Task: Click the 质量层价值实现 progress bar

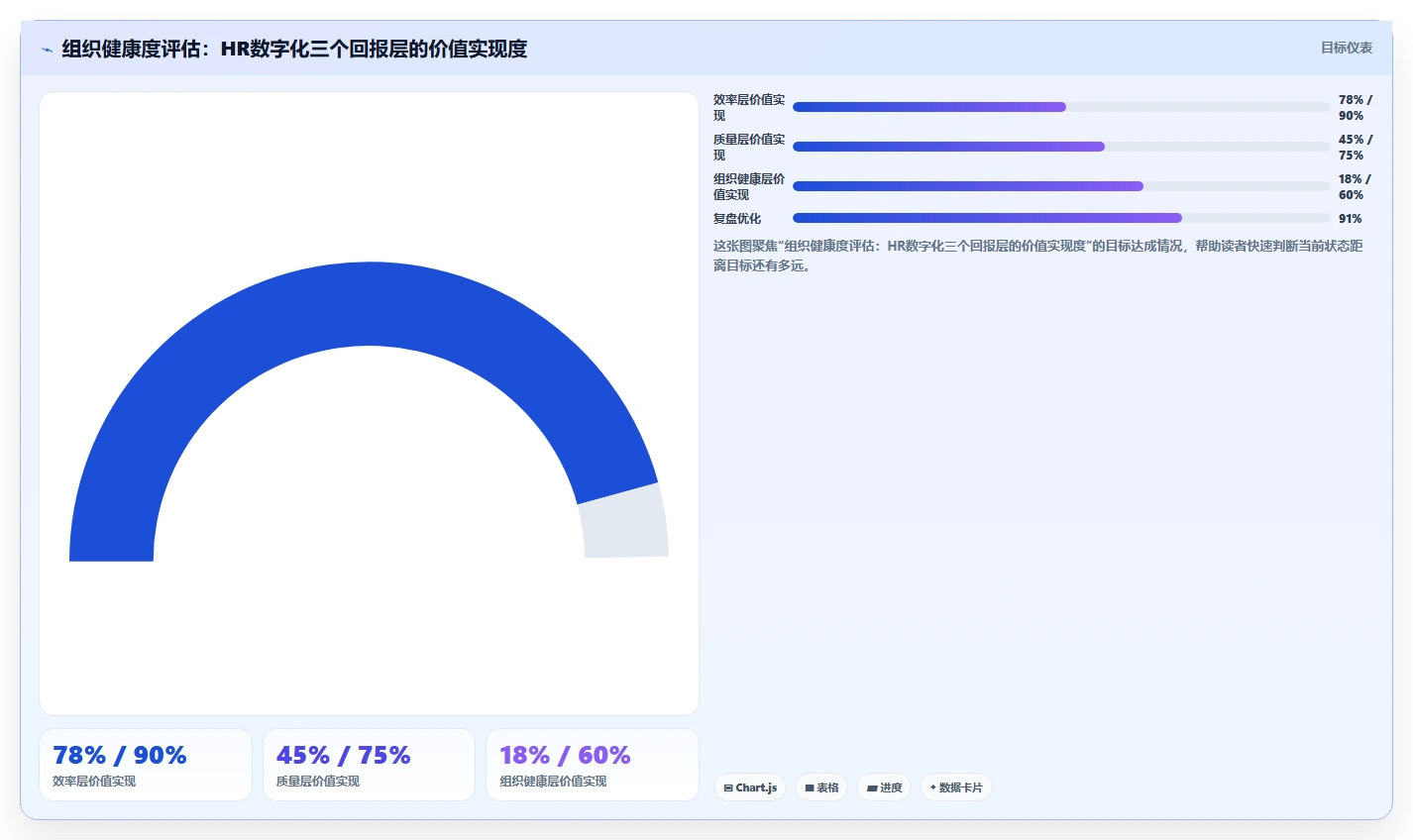Action: coord(1061,147)
